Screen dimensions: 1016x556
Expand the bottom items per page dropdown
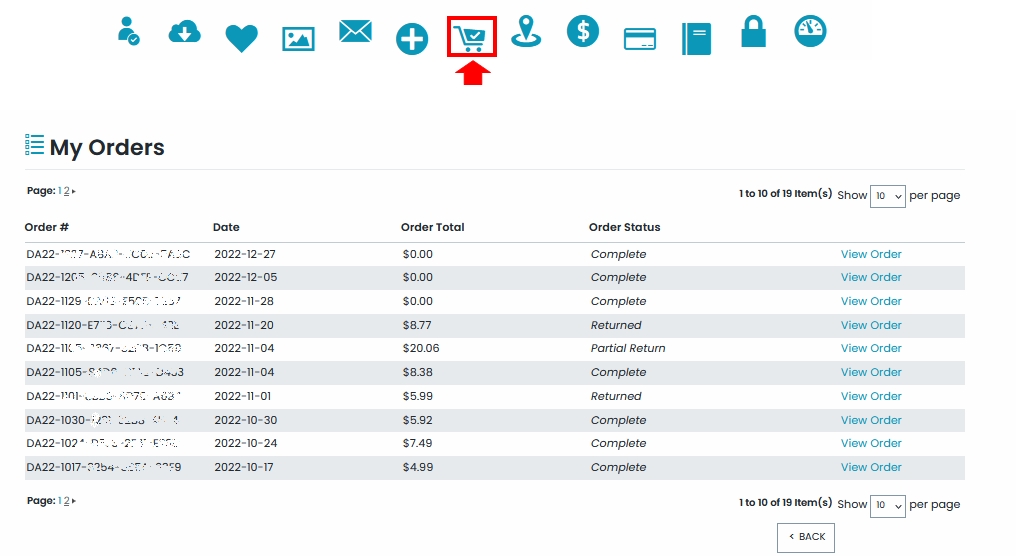pos(887,505)
